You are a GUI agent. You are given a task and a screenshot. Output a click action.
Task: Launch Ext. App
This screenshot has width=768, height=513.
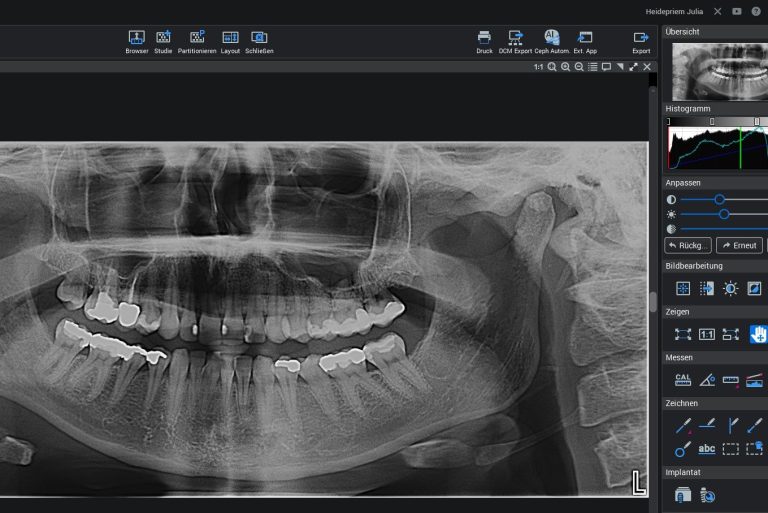pyautogui.click(x=585, y=42)
